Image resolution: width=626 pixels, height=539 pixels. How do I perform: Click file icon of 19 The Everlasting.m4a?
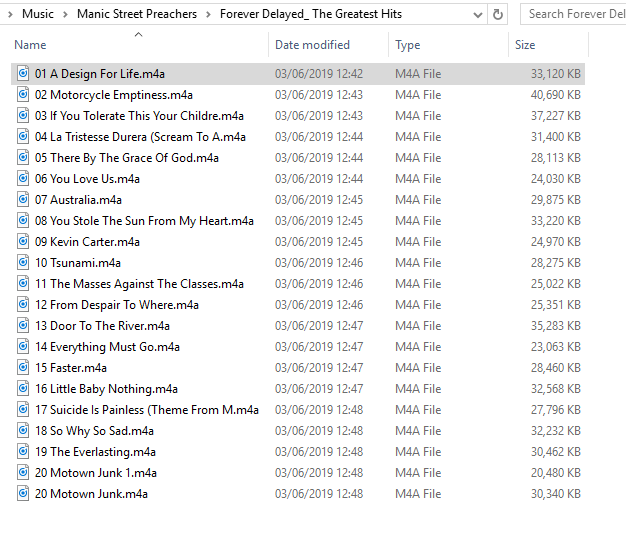(23, 452)
